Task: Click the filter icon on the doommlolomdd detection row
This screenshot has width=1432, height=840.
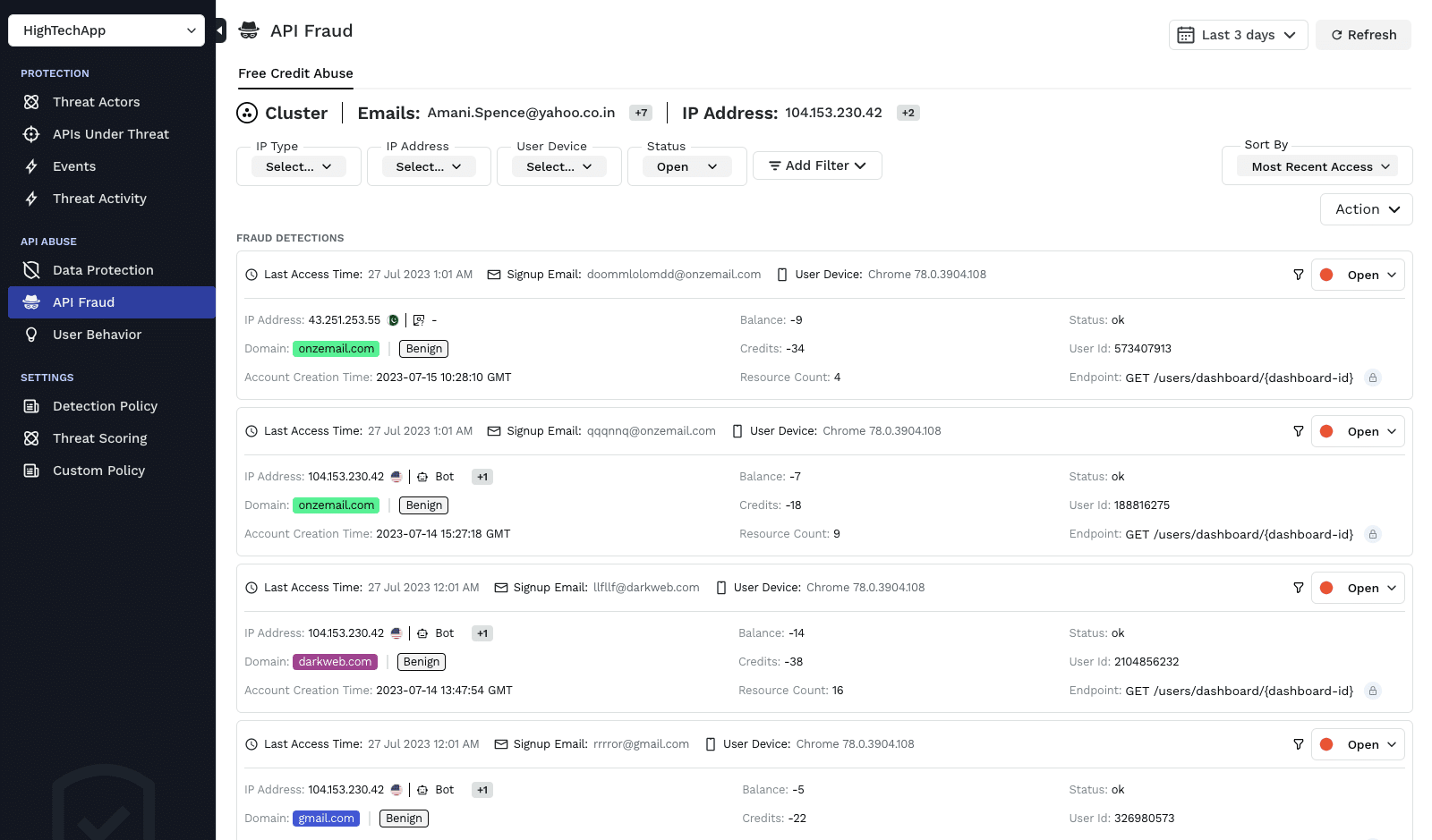Action: point(1298,275)
